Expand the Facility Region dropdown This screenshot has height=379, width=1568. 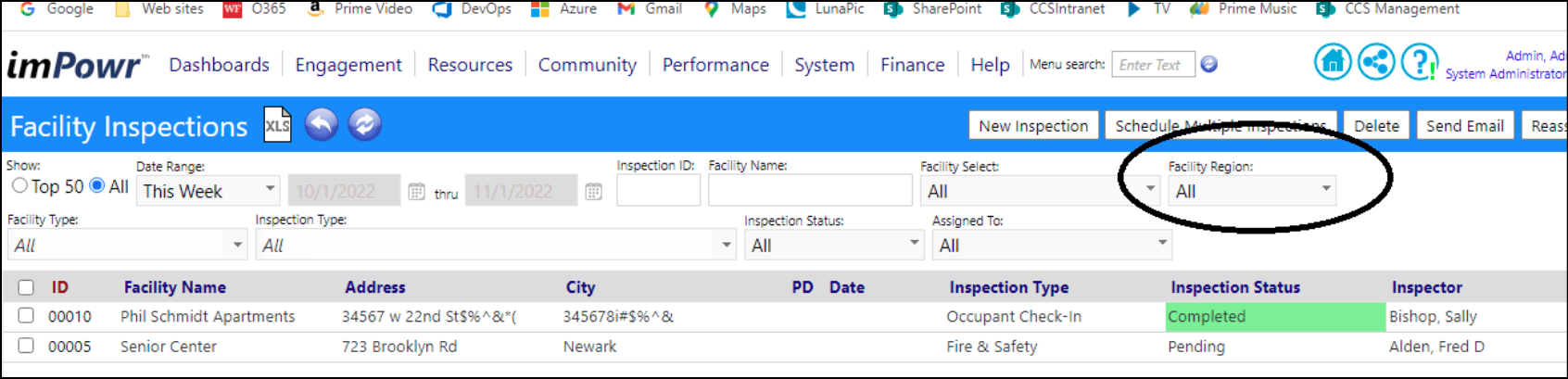point(1252,191)
